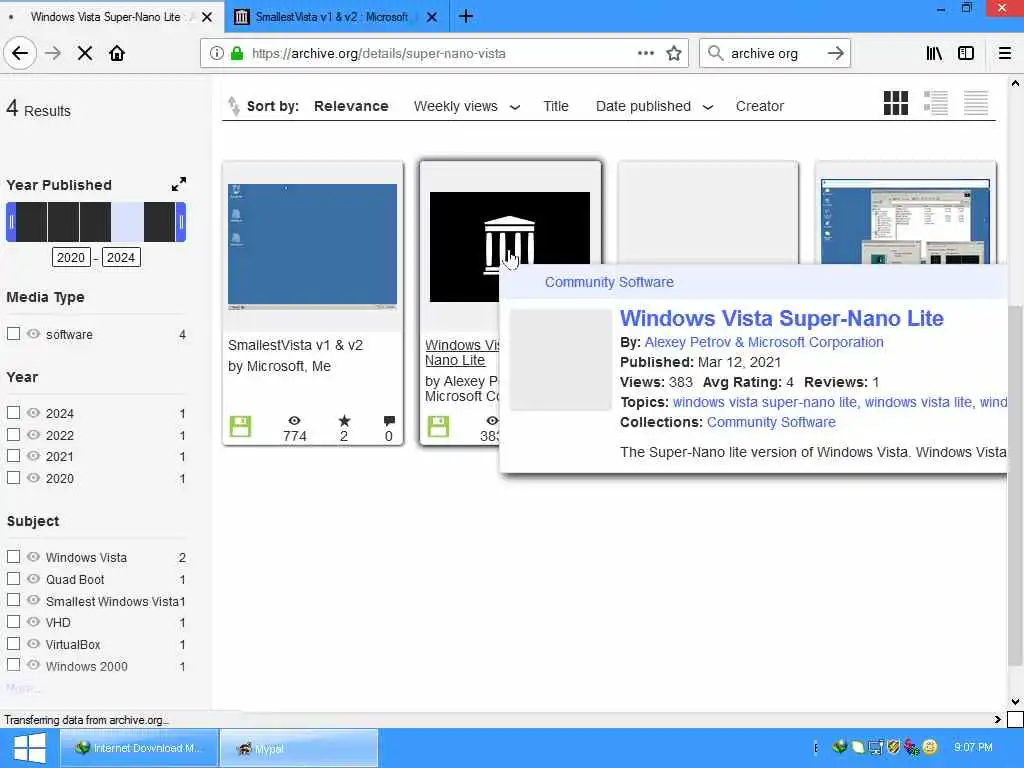Click reviews comment icon on SmallestVista card
This screenshot has width=1024, height=768.
coord(389,421)
